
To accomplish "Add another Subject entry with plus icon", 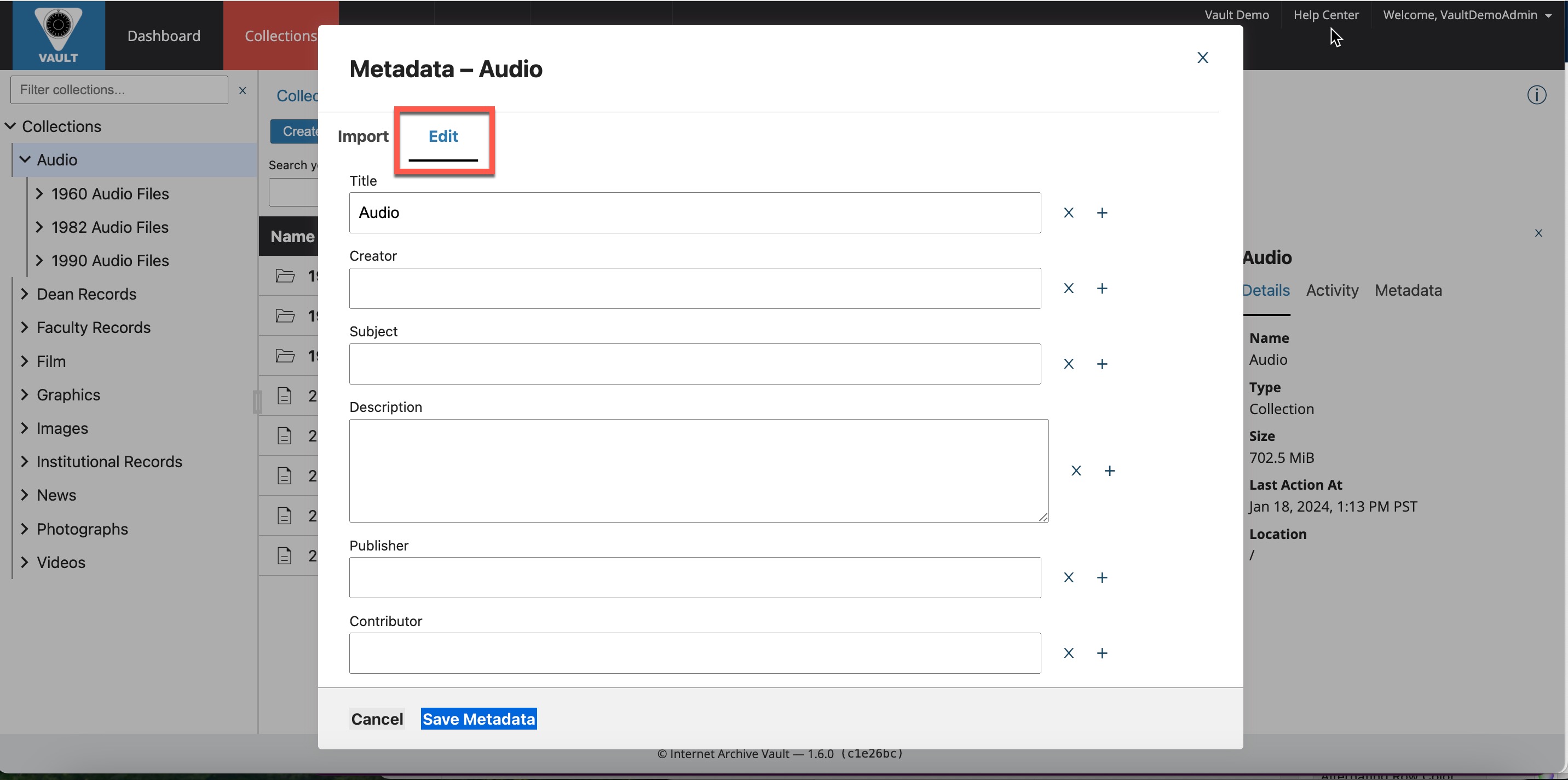I will [1102, 364].
